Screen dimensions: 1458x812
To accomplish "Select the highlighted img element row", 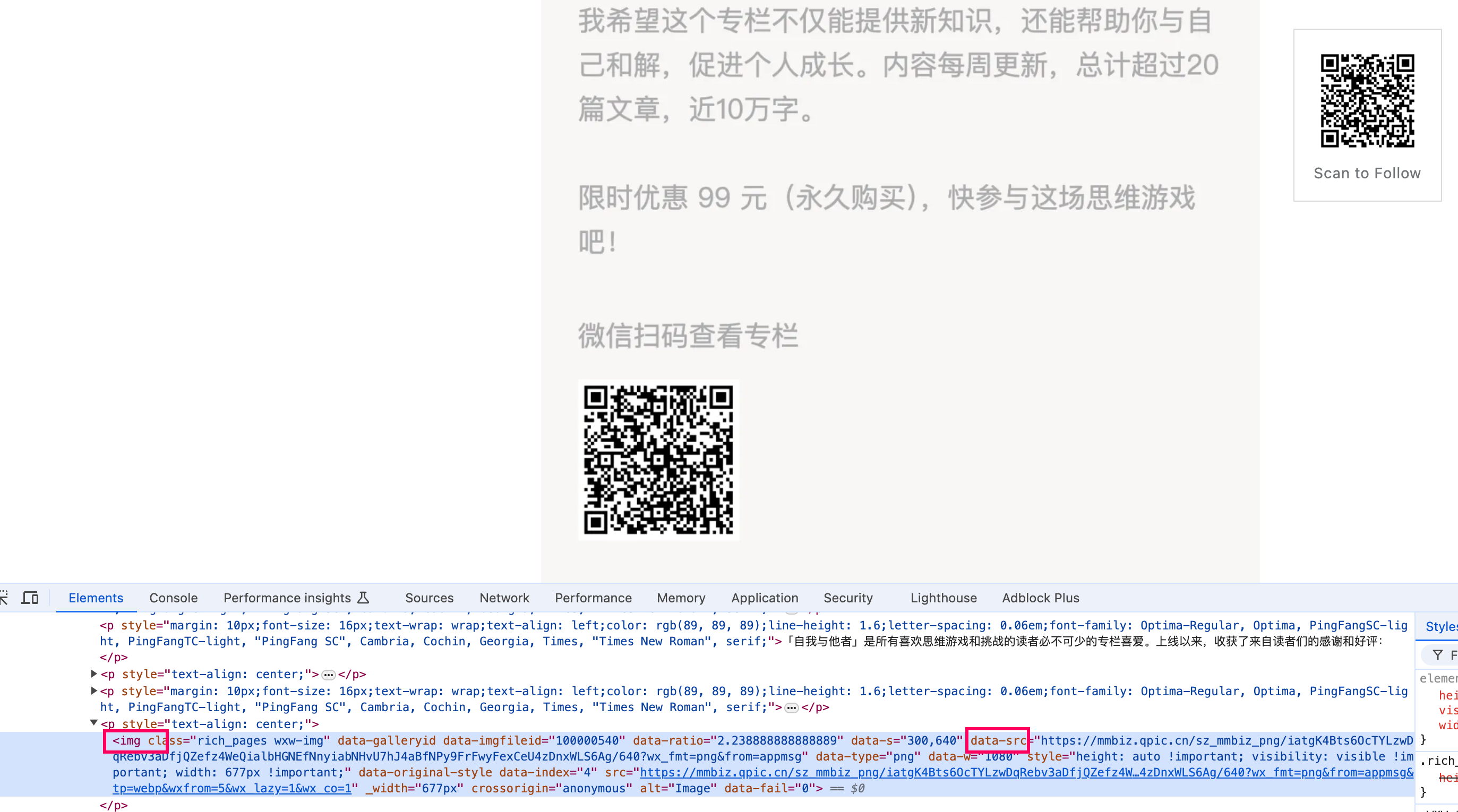I will (706, 764).
